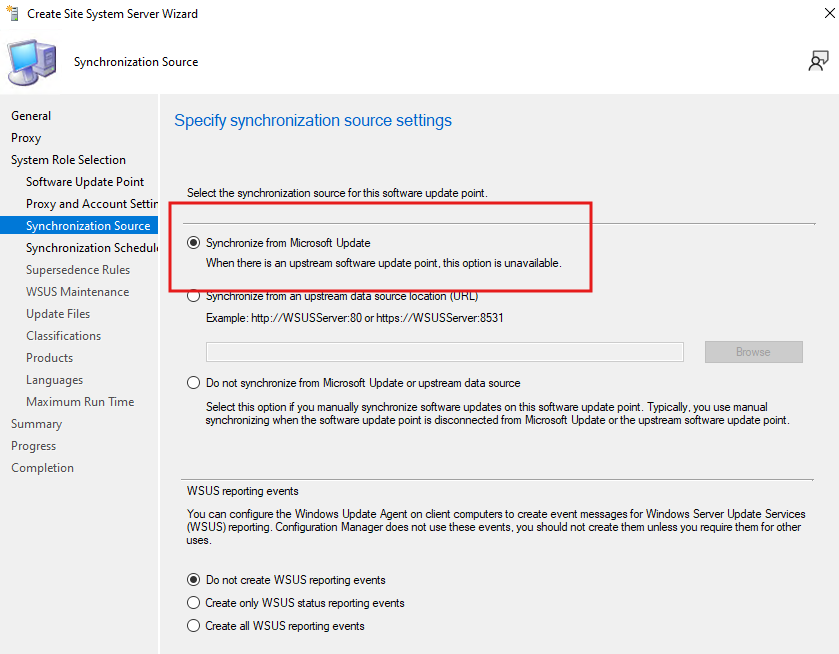Enable Create only WSUS status reporting events
Viewport: 839px width, 654px height.
click(193, 603)
